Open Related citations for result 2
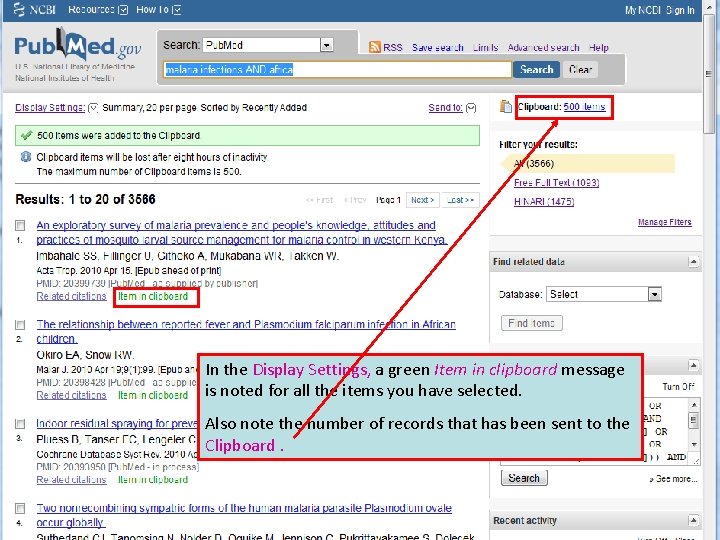This screenshot has height=540, width=720. [x=72, y=395]
